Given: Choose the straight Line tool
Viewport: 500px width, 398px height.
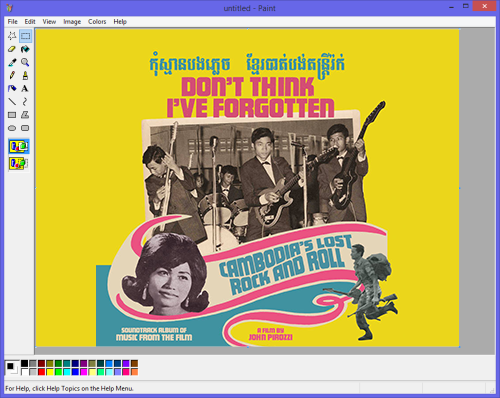Looking at the screenshot, I should pos(12,102).
